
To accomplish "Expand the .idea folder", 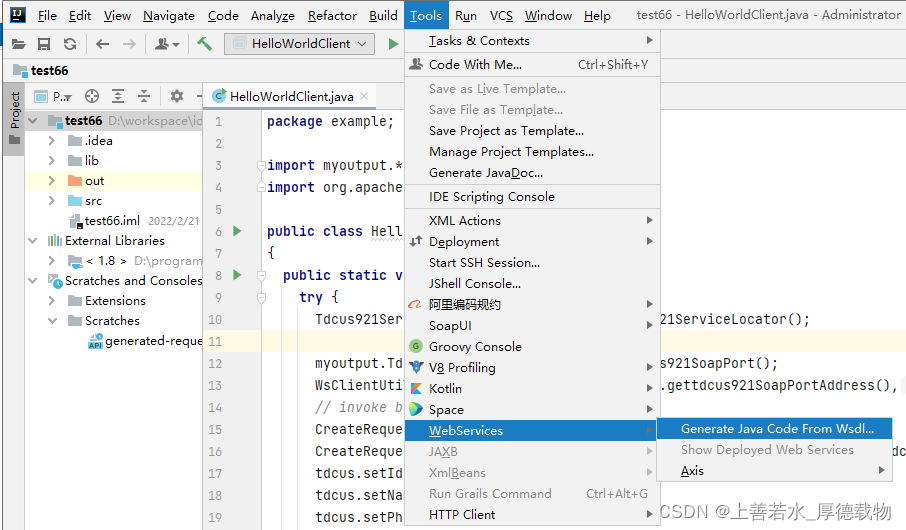I will (52, 140).
